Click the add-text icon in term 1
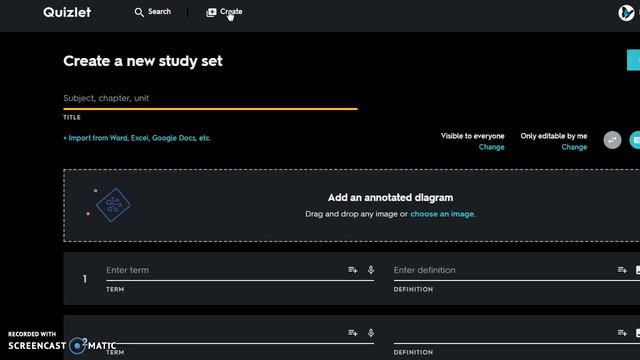This screenshot has width=640, height=360. click(x=353, y=270)
